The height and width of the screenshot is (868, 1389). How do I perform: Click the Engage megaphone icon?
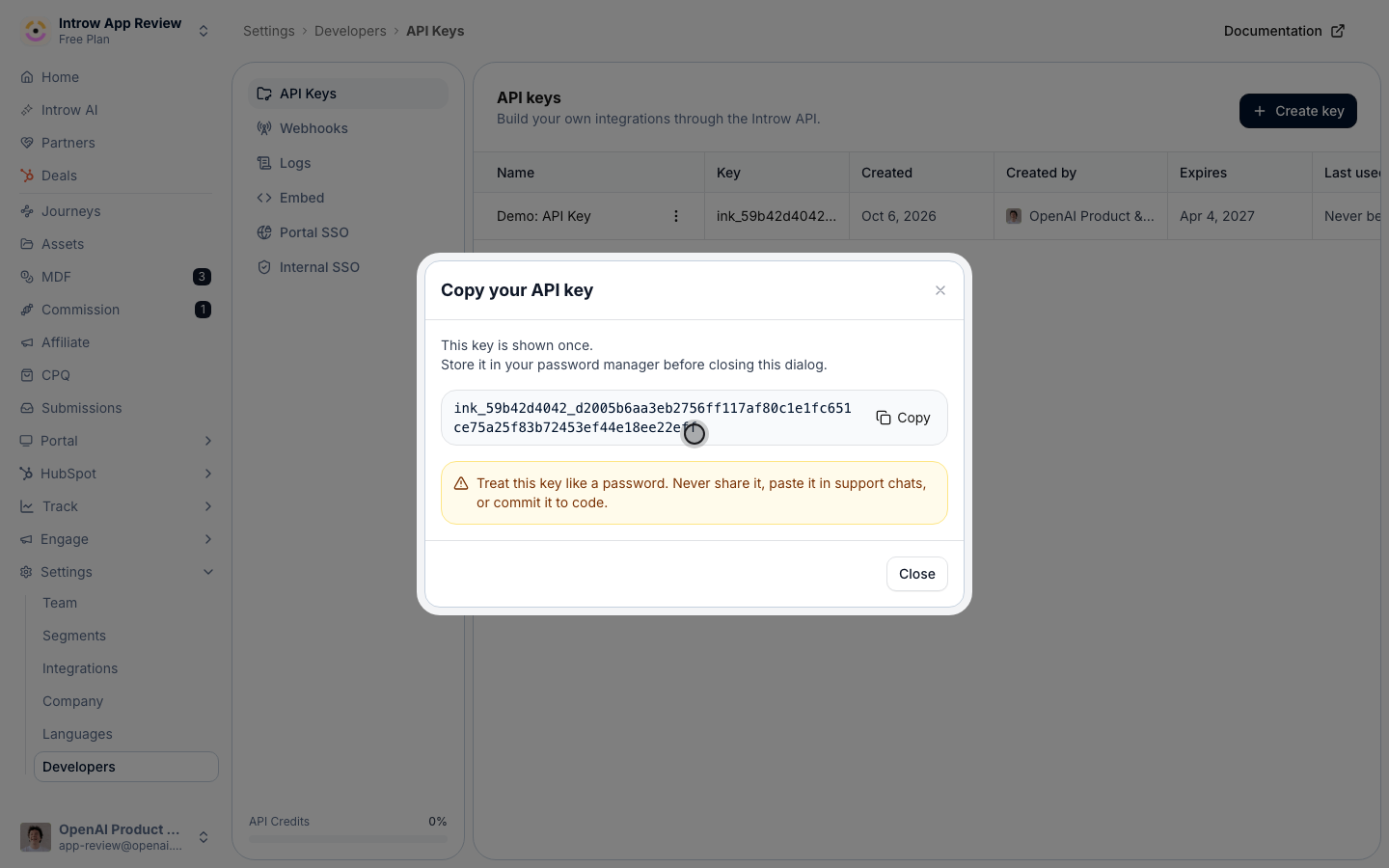pyautogui.click(x=26, y=539)
